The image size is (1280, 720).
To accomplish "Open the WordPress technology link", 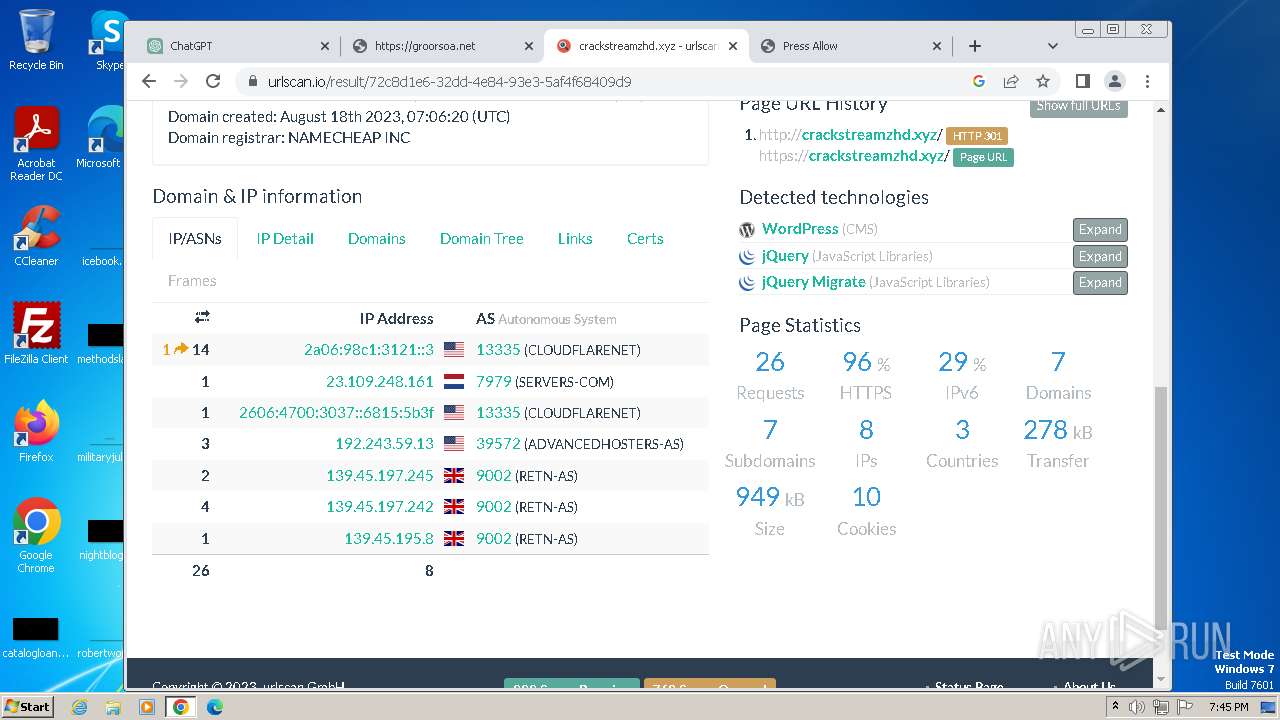I will (x=800, y=229).
